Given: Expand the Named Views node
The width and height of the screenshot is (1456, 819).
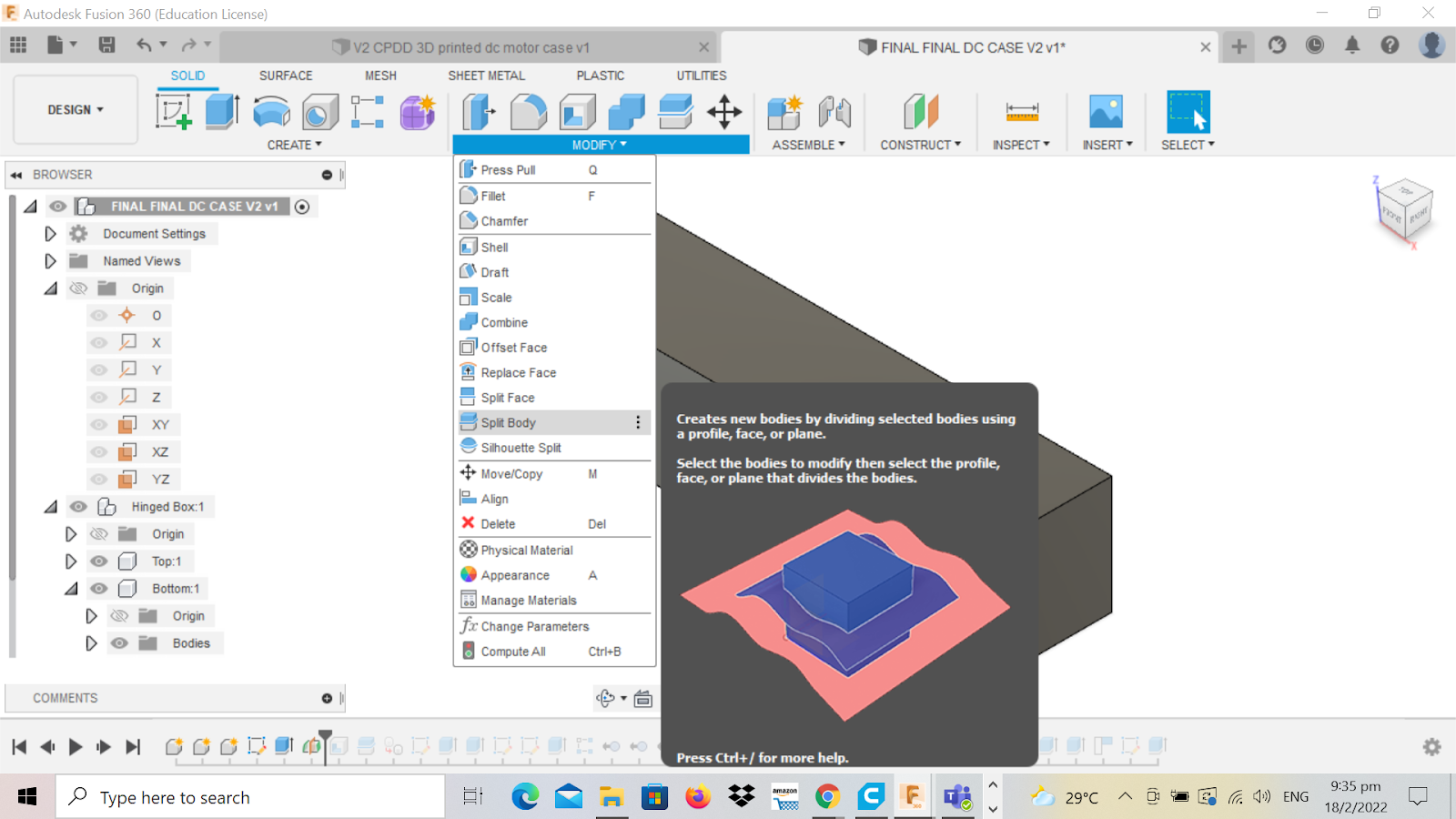Looking at the screenshot, I should [x=50, y=261].
